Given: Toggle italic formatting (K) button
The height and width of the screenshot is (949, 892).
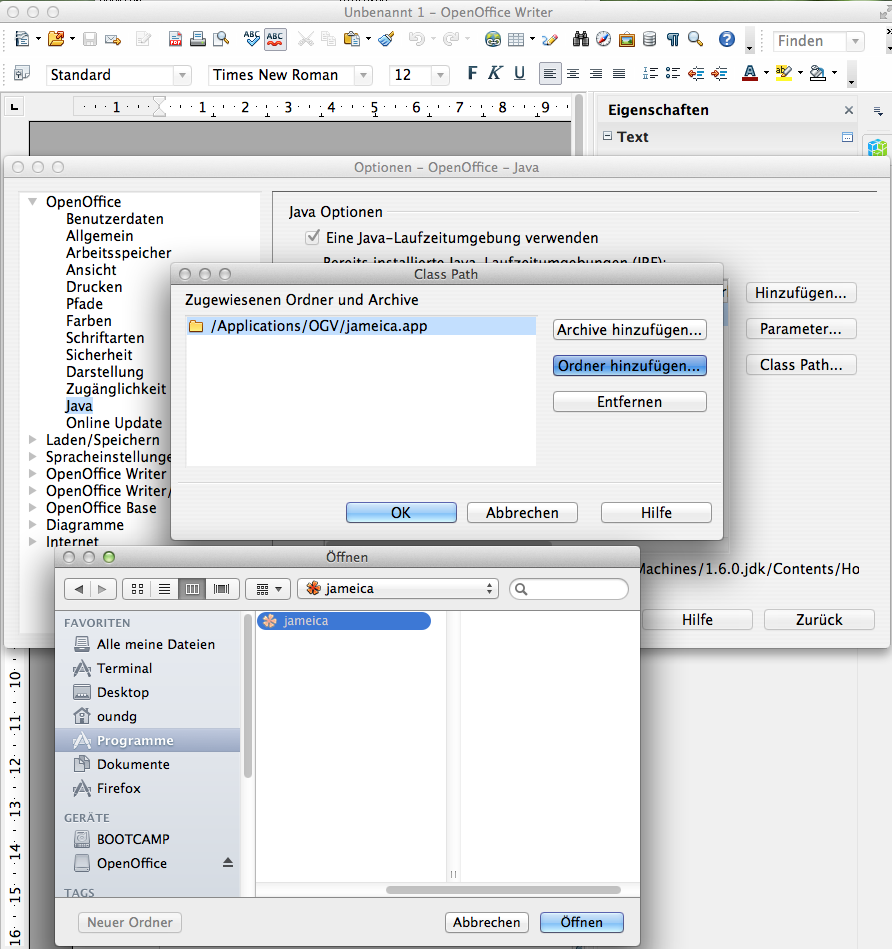Looking at the screenshot, I should pos(495,73).
